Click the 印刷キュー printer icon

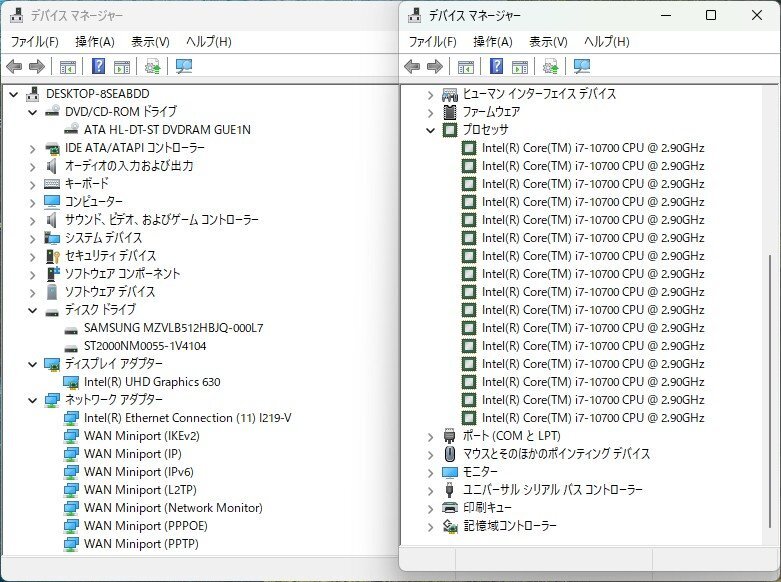coord(450,508)
